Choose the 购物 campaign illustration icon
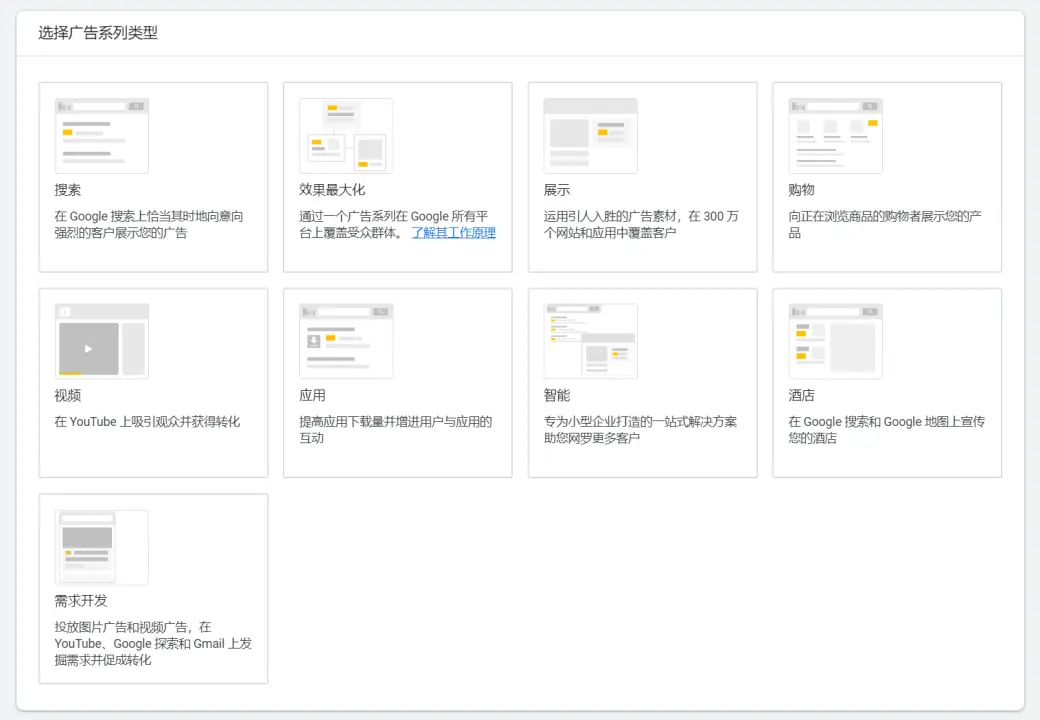Viewport: 1040px width, 720px height. (x=835, y=136)
